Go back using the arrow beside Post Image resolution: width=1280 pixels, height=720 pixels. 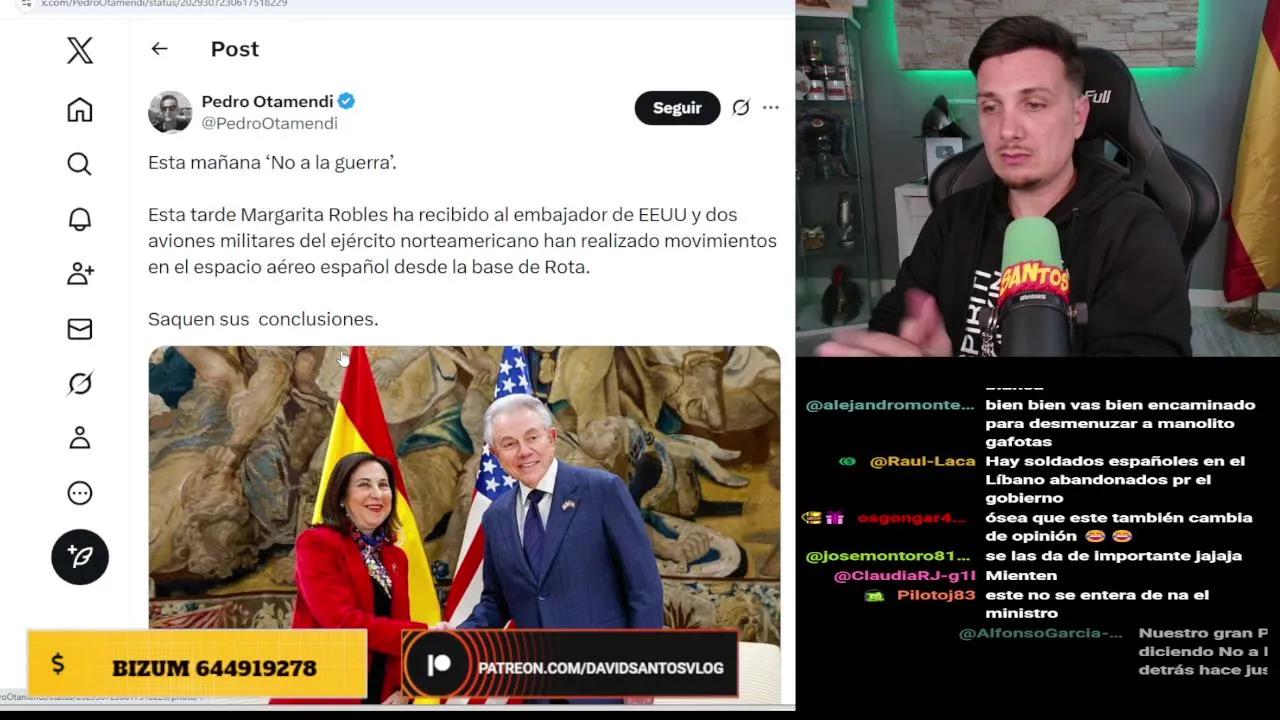(x=159, y=49)
